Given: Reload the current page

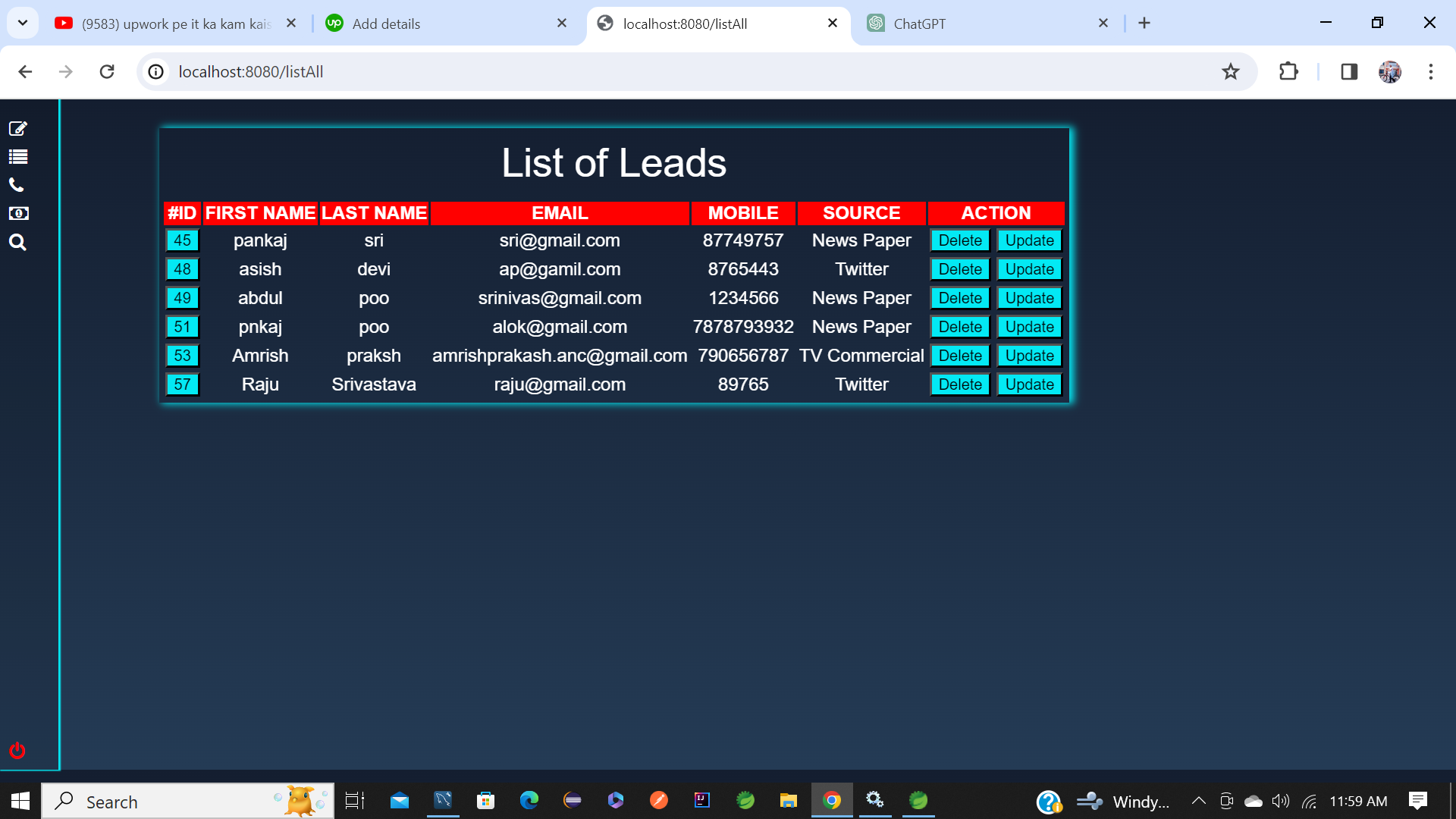Looking at the screenshot, I should click(107, 71).
